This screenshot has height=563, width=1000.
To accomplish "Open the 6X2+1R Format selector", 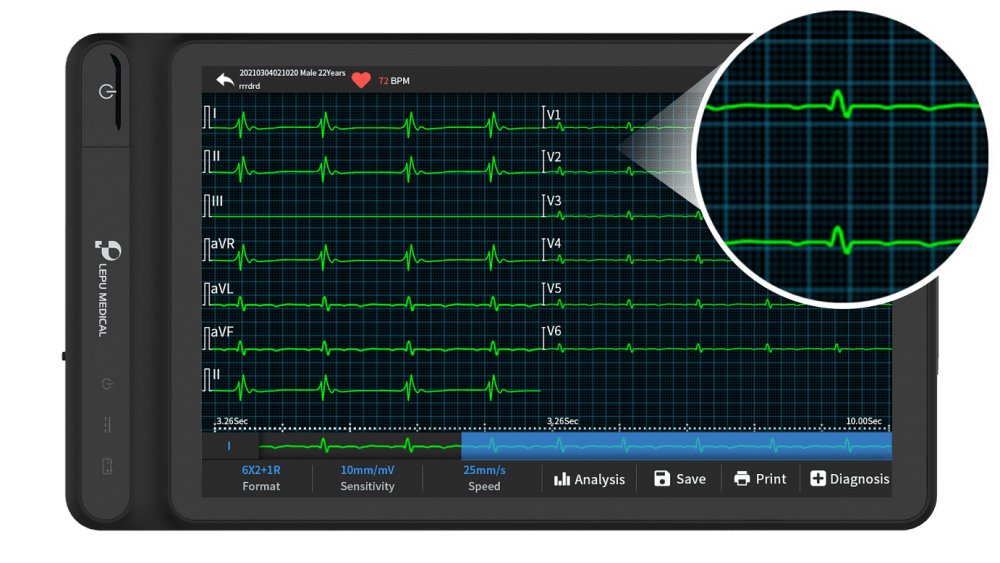I will 261,477.
